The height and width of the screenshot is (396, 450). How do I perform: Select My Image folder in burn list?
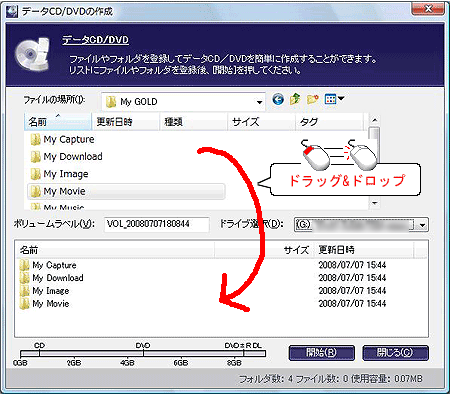(x=44, y=291)
